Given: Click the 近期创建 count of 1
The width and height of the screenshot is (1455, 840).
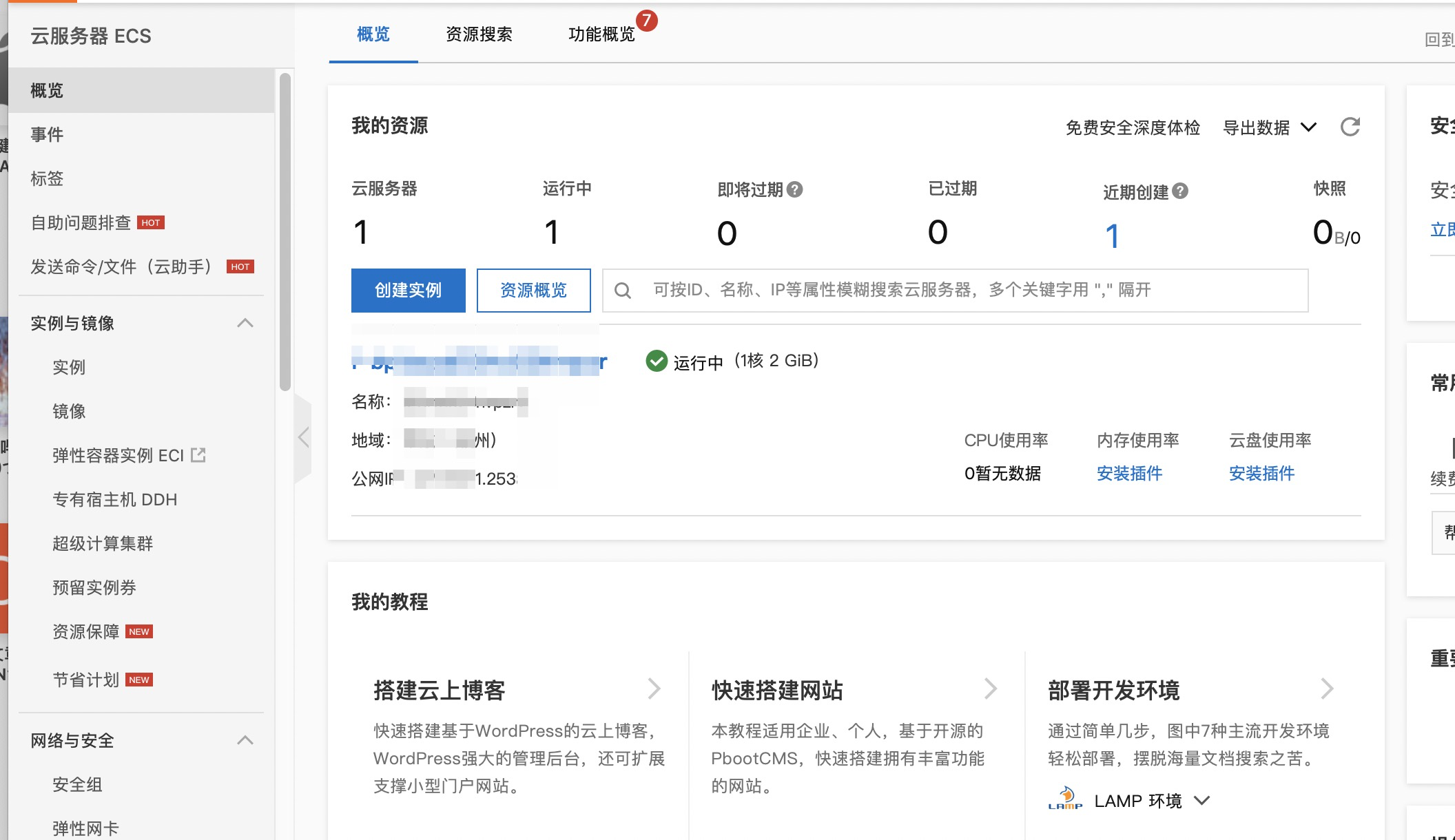Looking at the screenshot, I should coord(1112,236).
